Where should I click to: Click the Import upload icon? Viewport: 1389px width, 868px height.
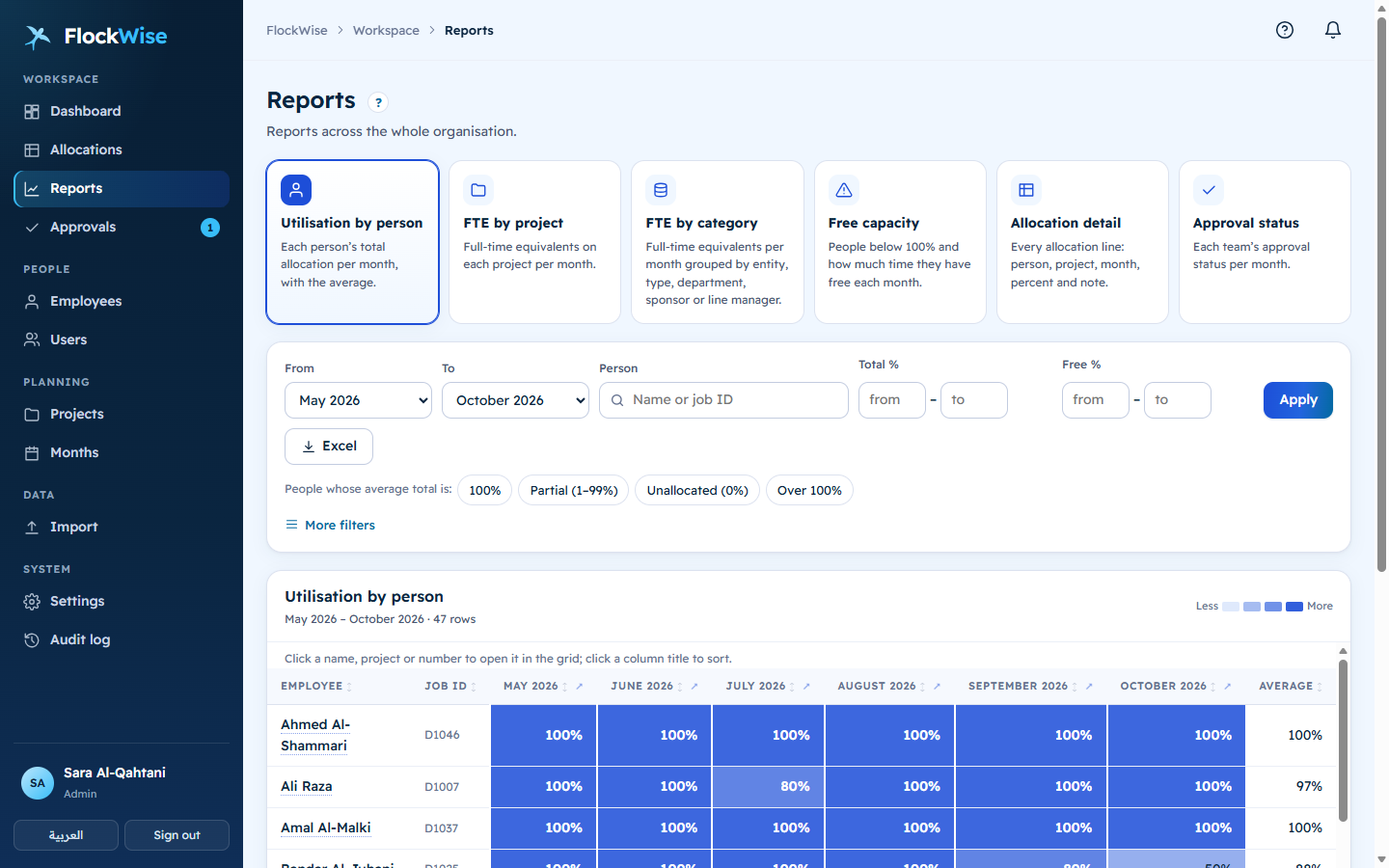[x=32, y=528]
